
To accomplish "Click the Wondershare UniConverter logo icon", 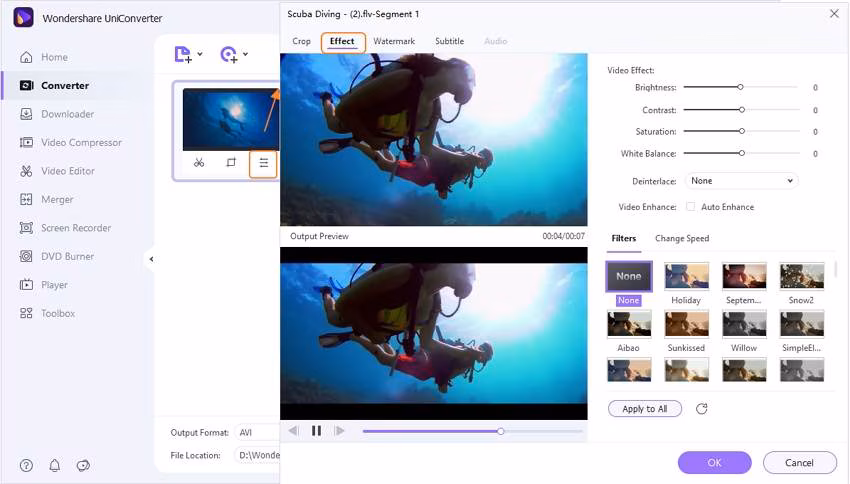I will coord(23,17).
